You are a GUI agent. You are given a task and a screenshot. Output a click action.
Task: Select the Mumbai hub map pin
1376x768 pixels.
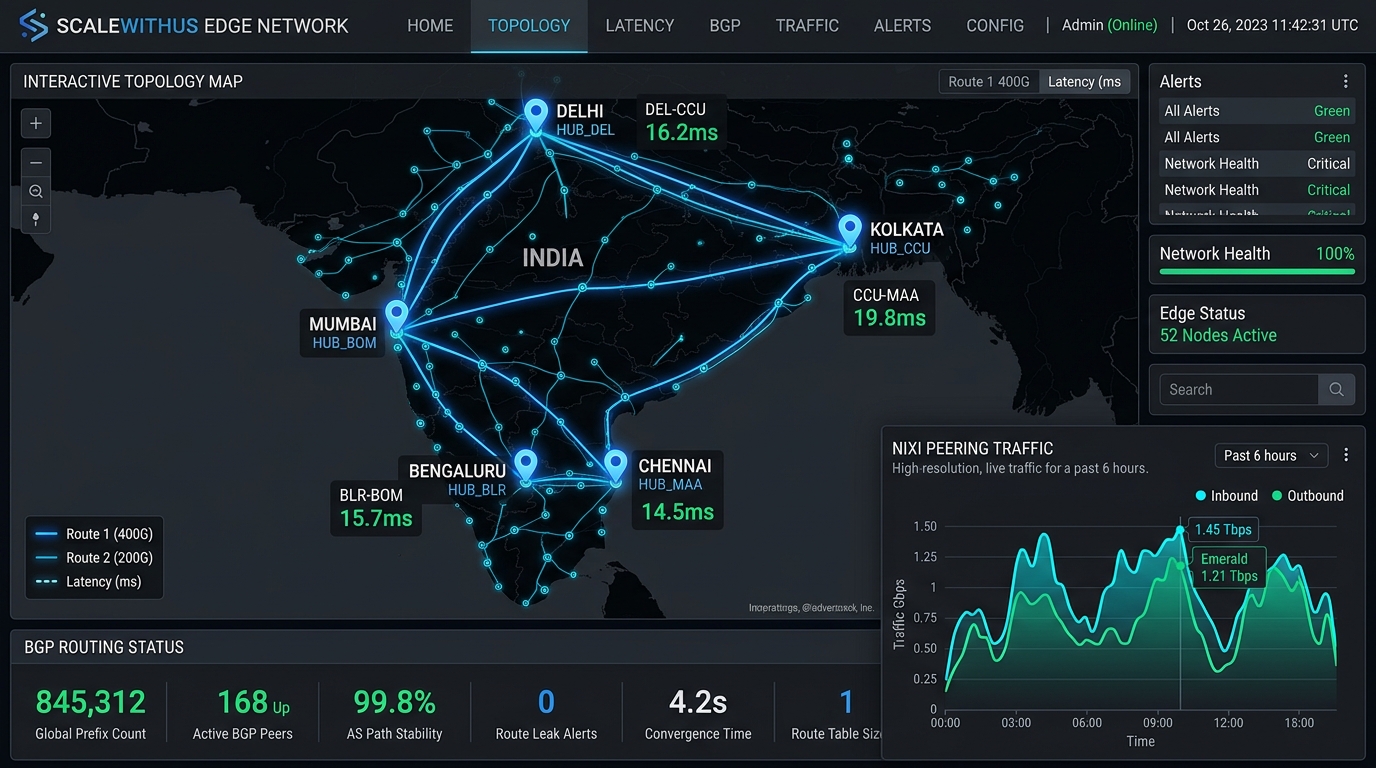pyautogui.click(x=397, y=318)
